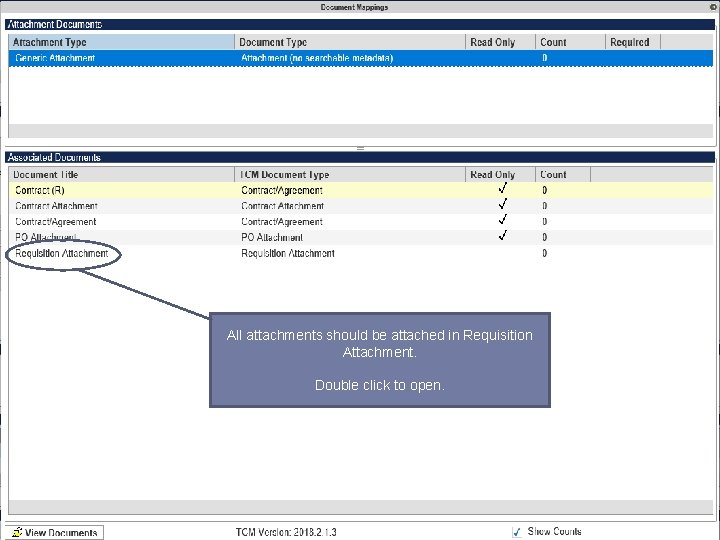Click the count value for Requisition Attachment
The image size is (720, 540).
click(x=544, y=253)
